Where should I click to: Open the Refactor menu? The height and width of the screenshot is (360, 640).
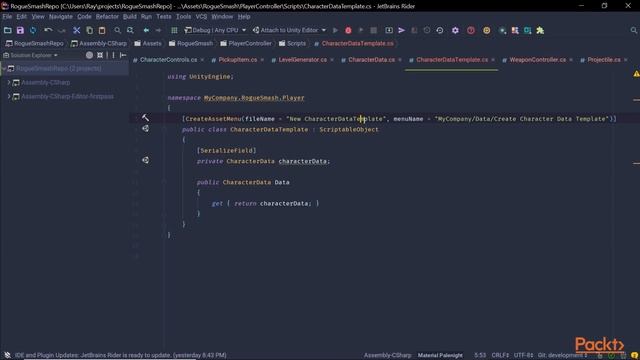click(107, 17)
